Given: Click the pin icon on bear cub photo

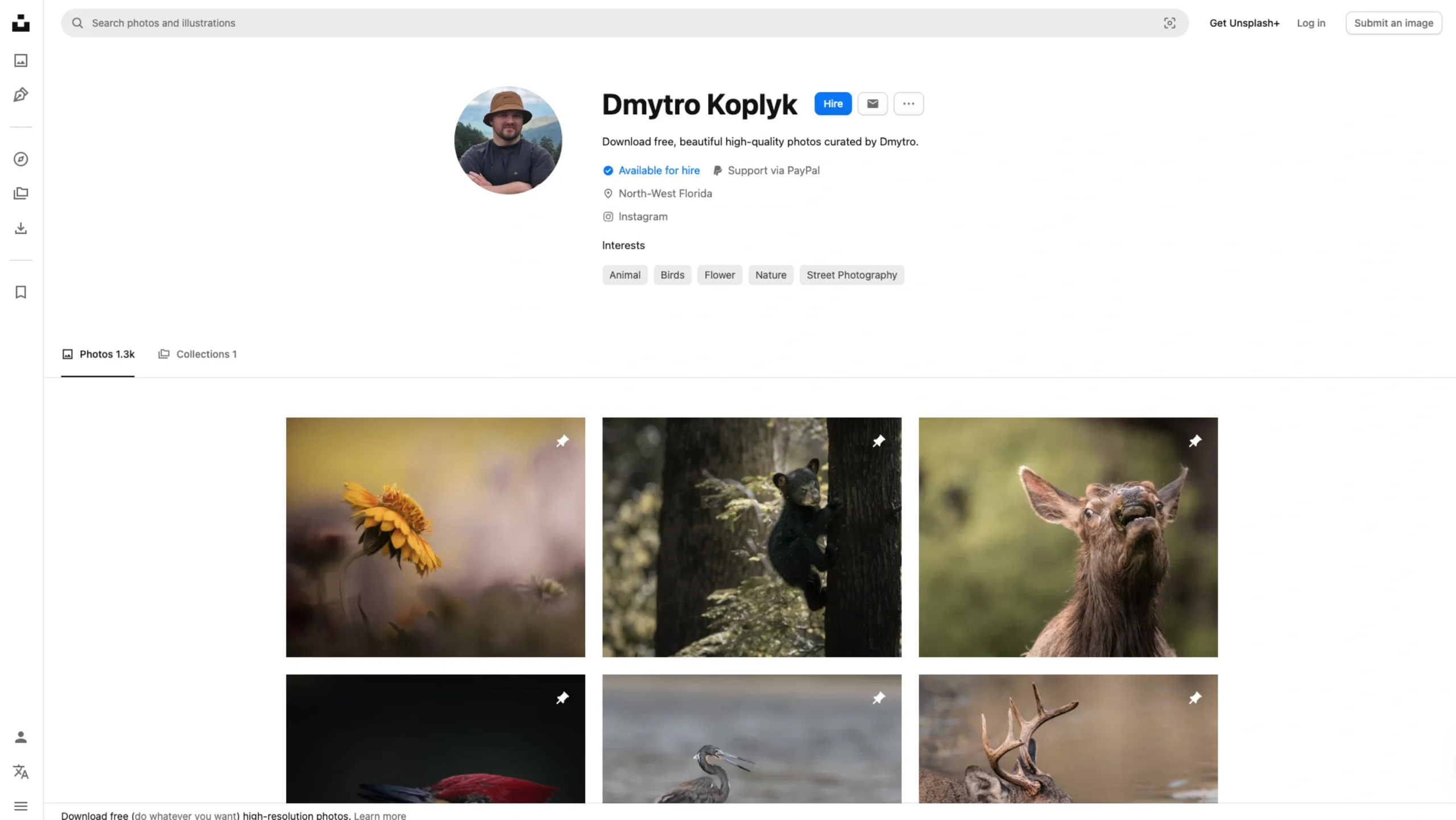Looking at the screenshot, I should (879, 441).
